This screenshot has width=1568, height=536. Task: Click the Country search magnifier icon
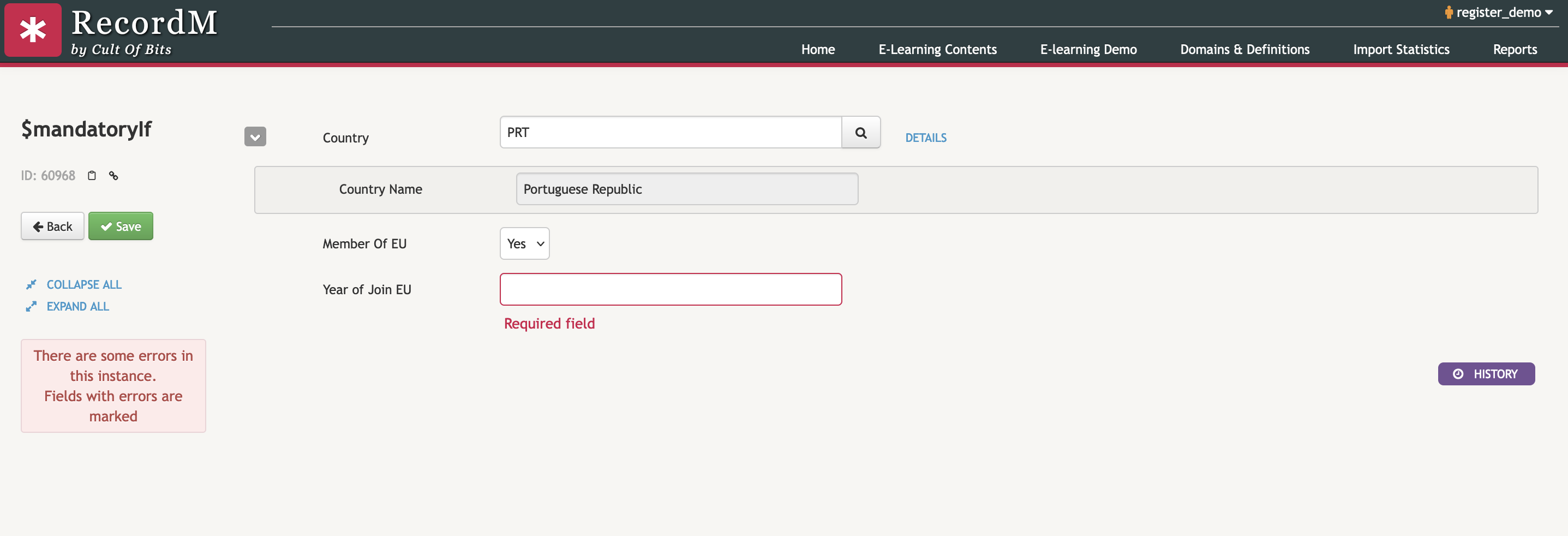click(861, 132)
